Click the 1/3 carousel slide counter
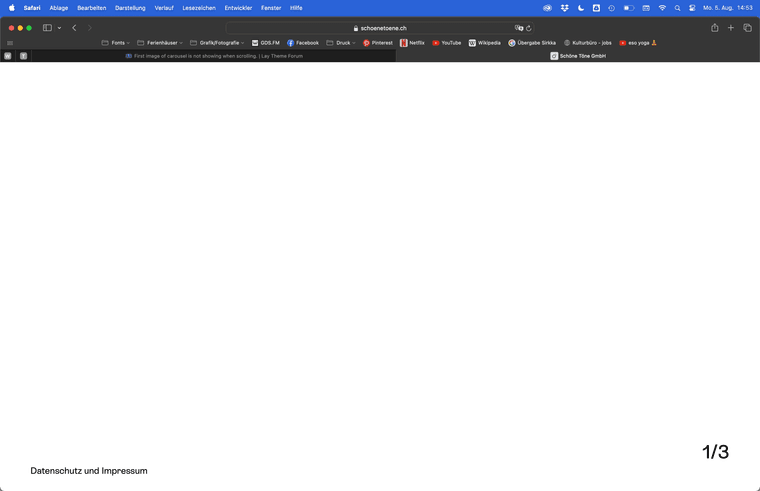Viewport: 760px width, 491px height. [715, 452]
